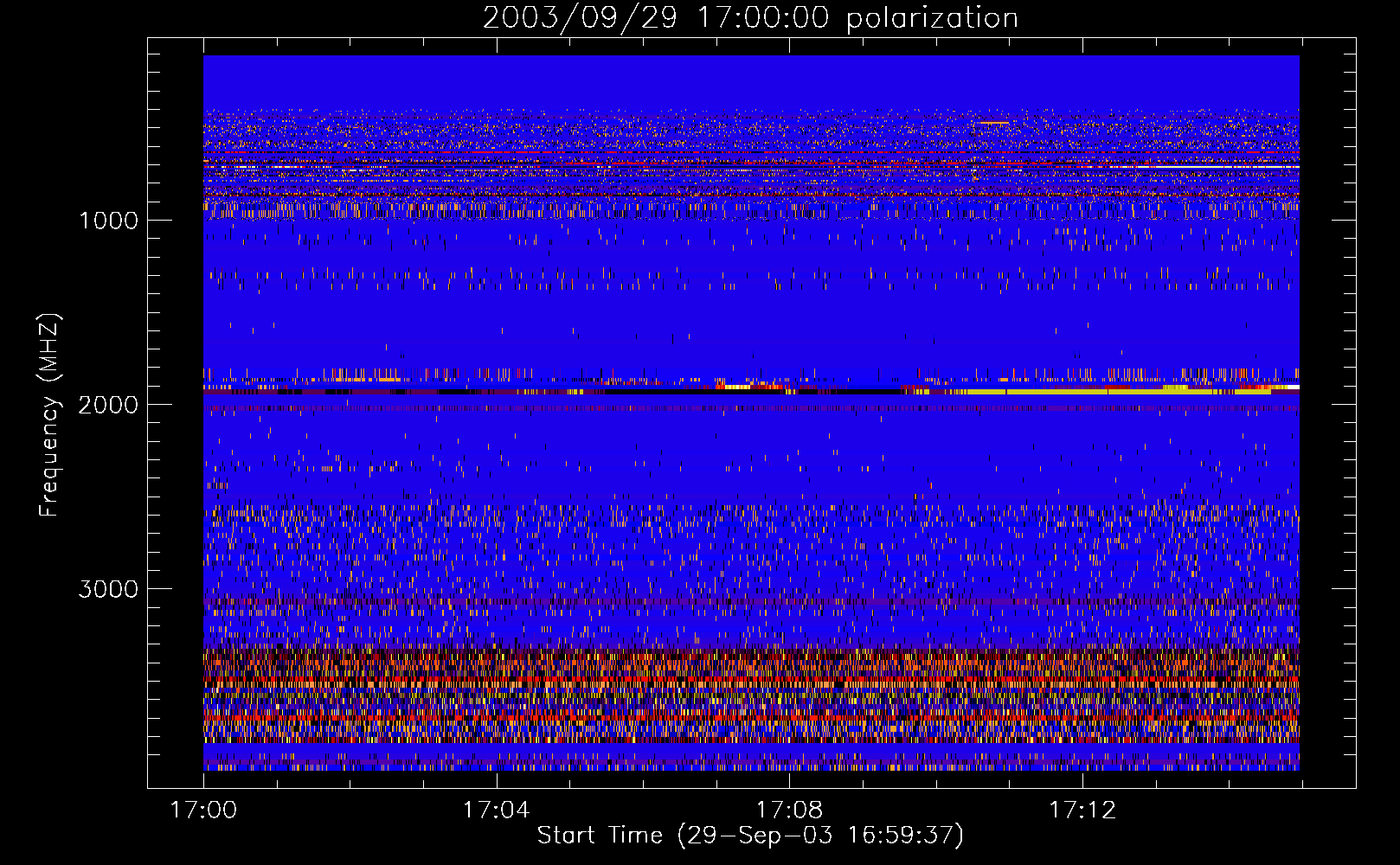Click the "Start Time (29-Sep-03 16:59:37)" label
This screenshot has width=1400, height=865.
tap(750, 836)
